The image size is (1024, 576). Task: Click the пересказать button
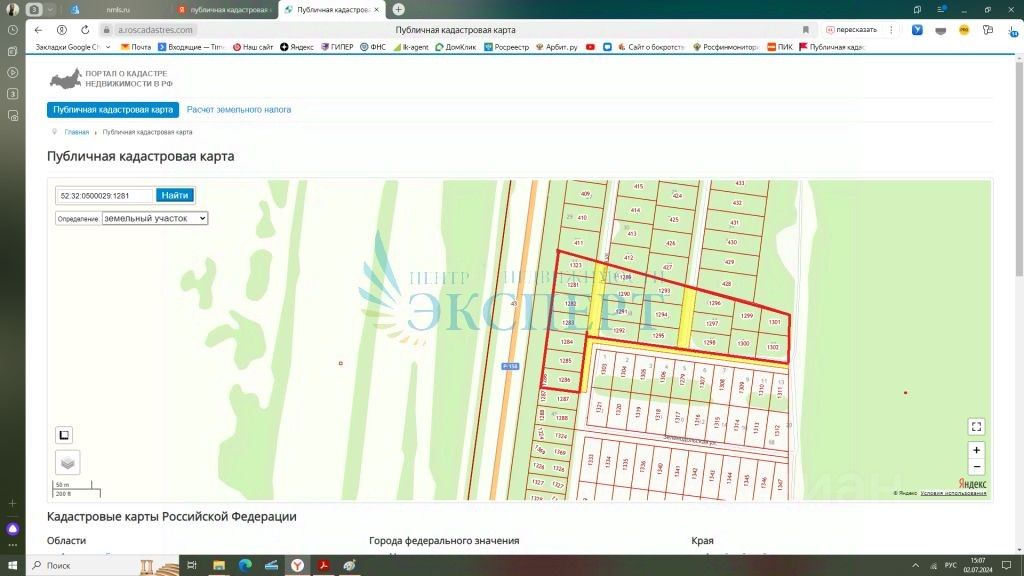[851, 30]
